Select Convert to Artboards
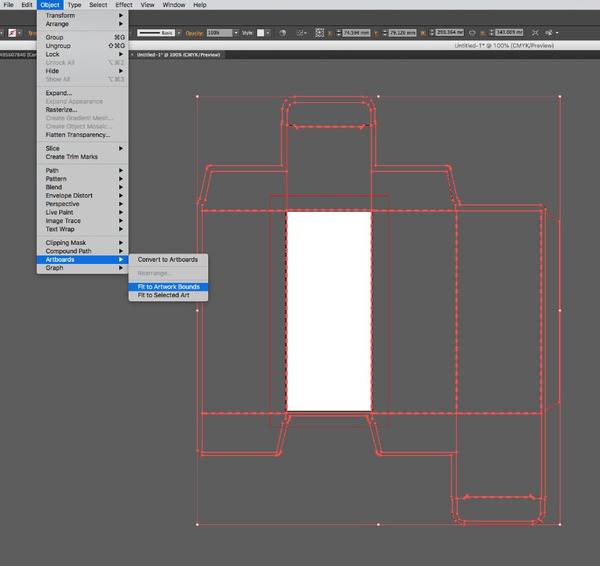Viewport: 600px width, 566px height. click(167, 260)
